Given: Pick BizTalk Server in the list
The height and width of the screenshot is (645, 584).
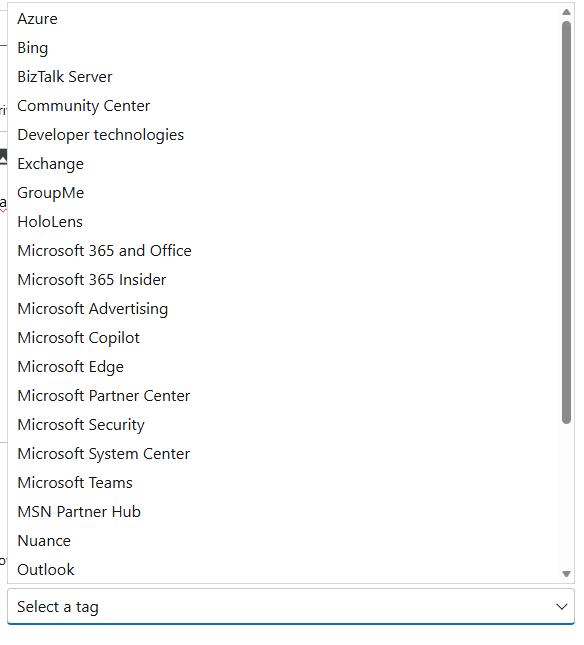Looking at the screenshot, I should click(x=284, y=77).
